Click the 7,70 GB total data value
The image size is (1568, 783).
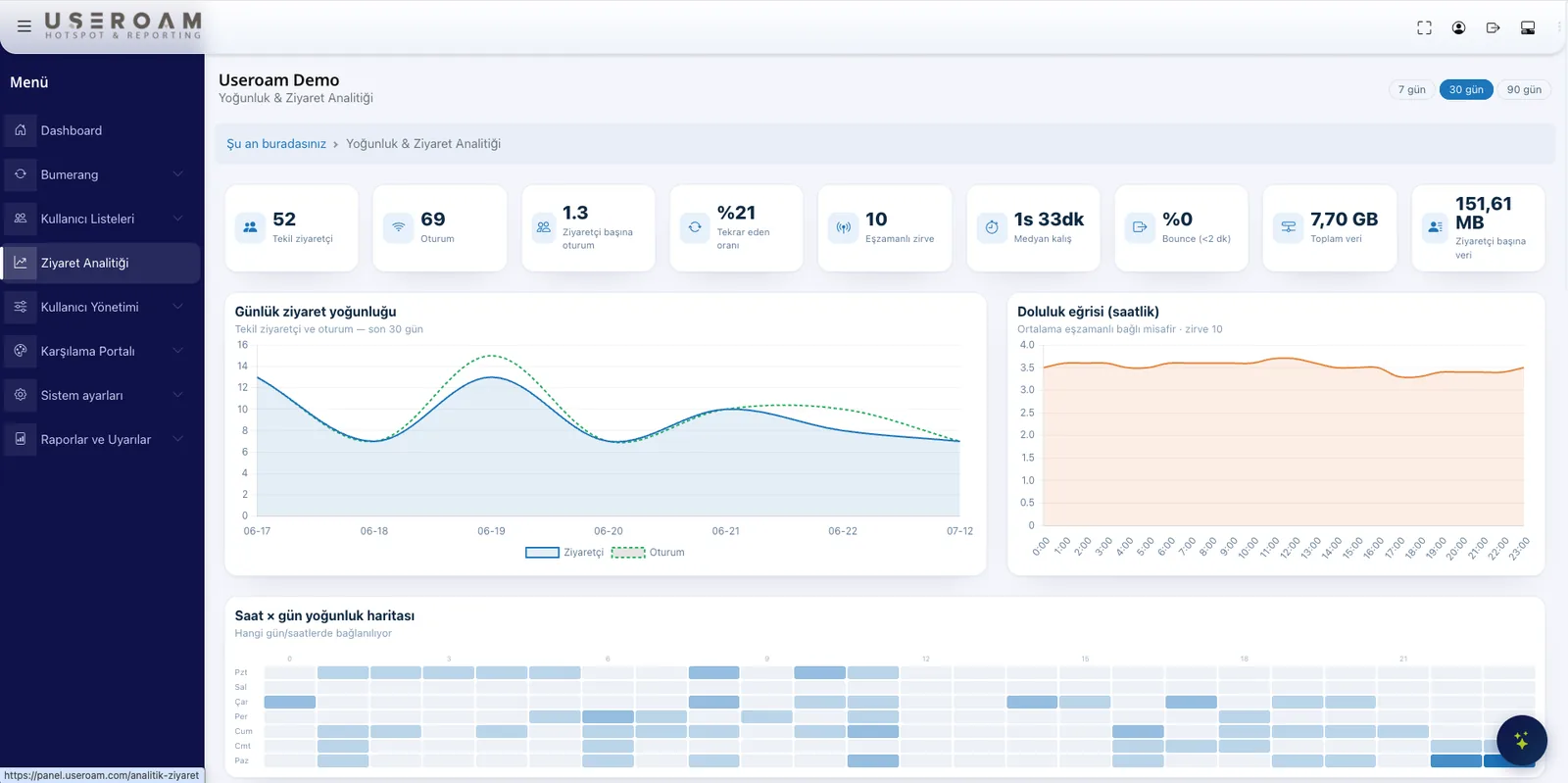pyautogui.click(x=1345, y=220)
